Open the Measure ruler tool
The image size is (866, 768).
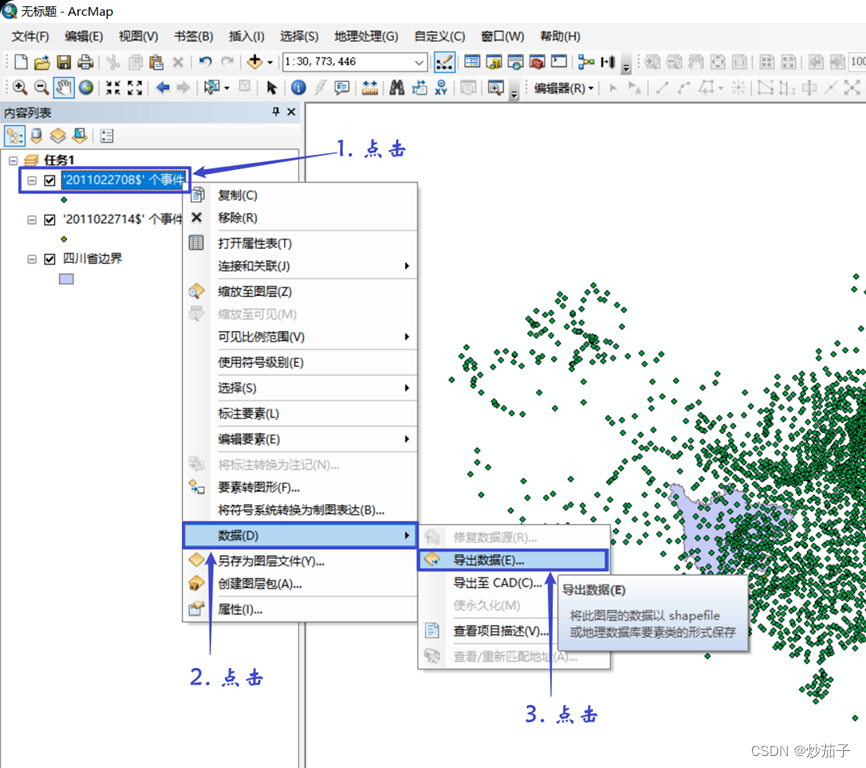370,87
